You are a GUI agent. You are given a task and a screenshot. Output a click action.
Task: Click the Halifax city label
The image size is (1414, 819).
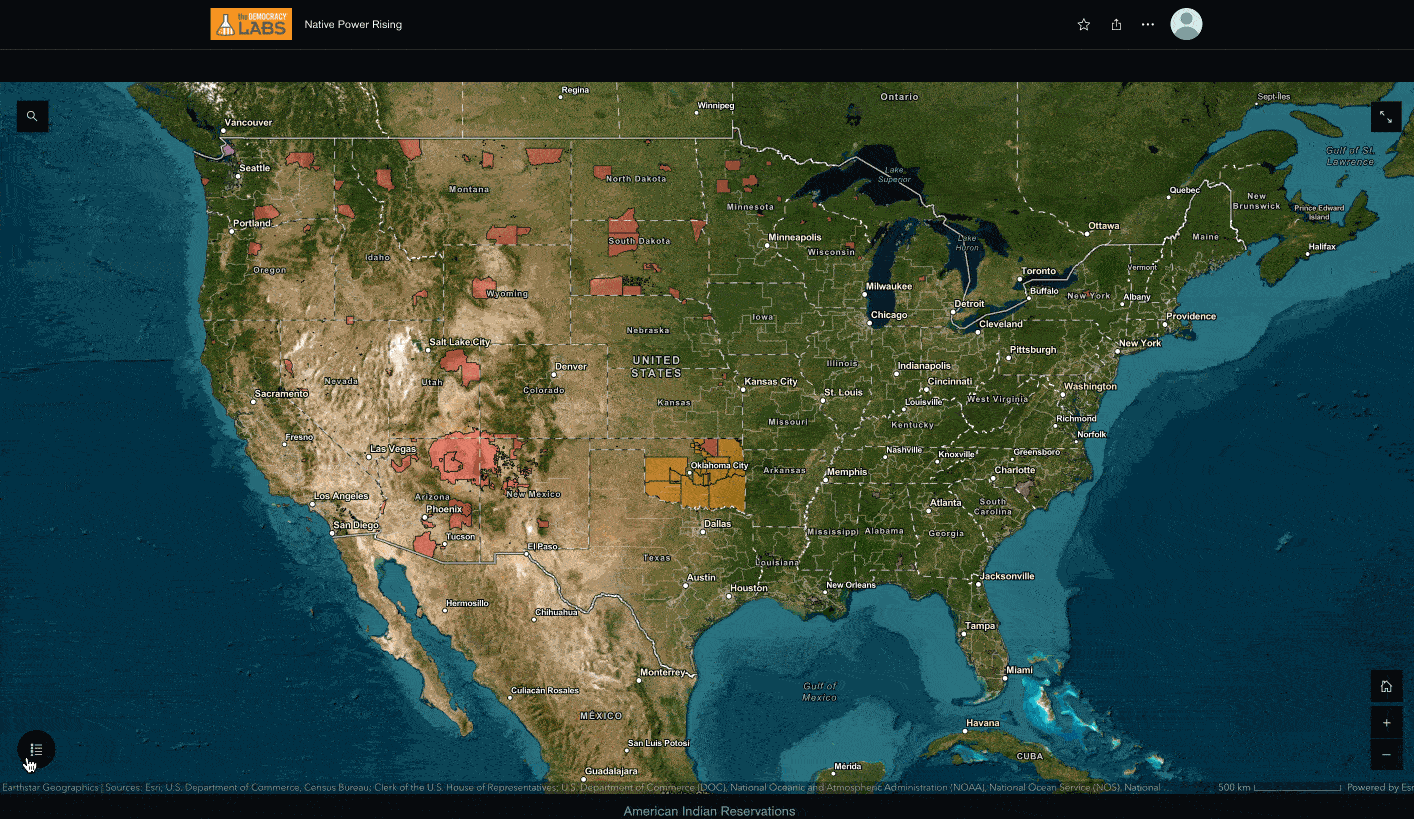tap(1321, 246)
